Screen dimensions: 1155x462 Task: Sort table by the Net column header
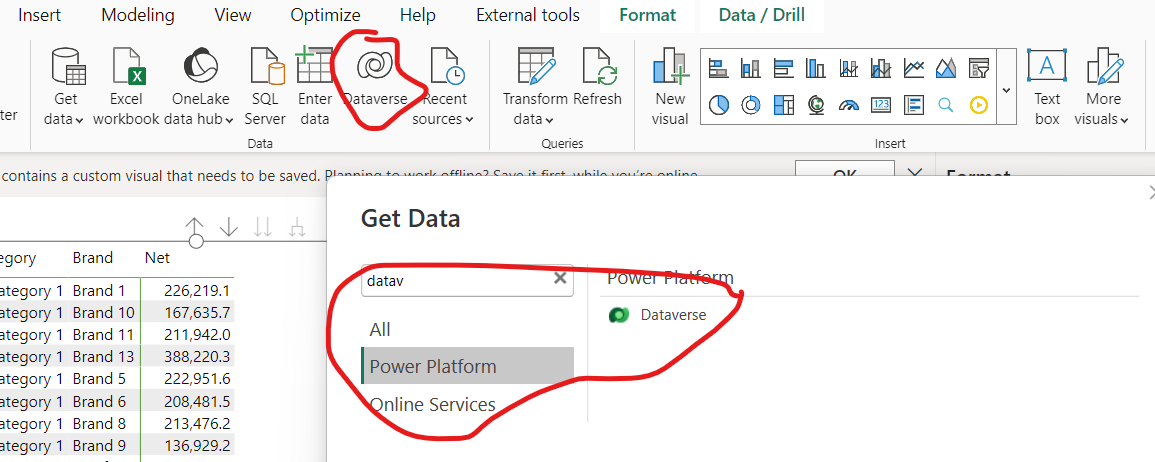[x=158, y=257]
